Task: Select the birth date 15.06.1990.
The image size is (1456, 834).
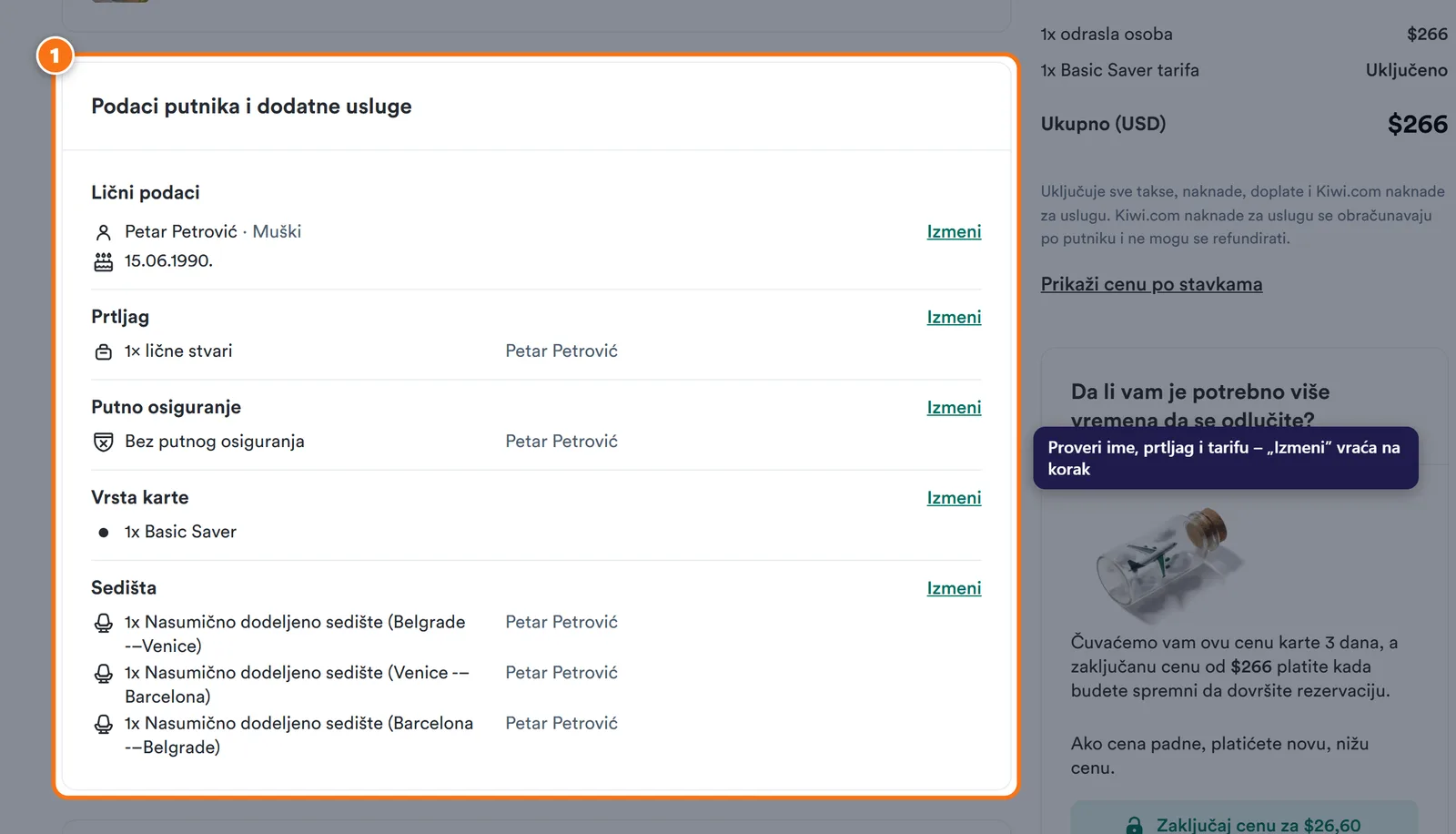Action: (168, 261)
